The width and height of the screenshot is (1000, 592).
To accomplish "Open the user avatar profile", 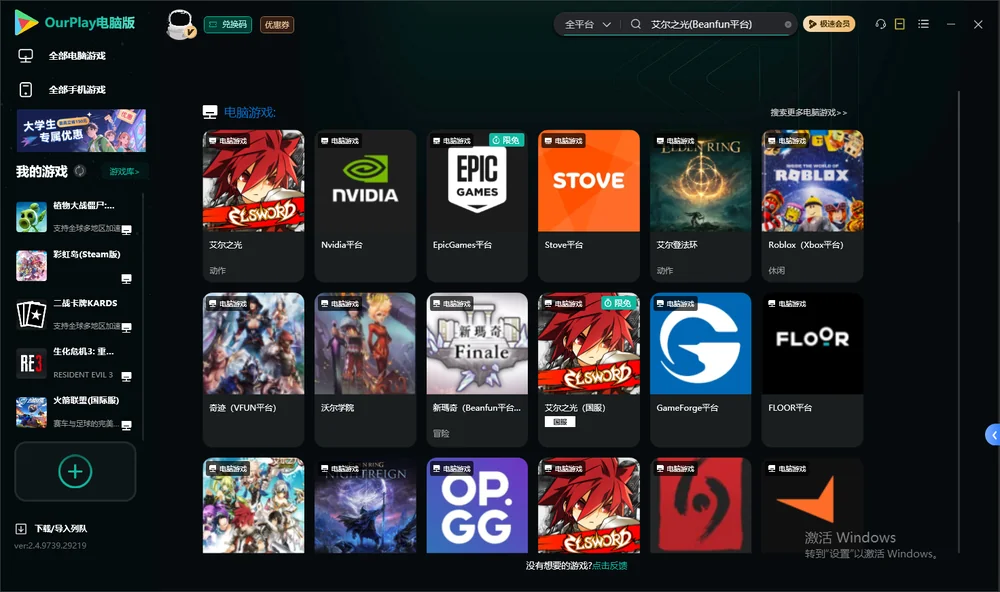I will [x=180, y=25].
